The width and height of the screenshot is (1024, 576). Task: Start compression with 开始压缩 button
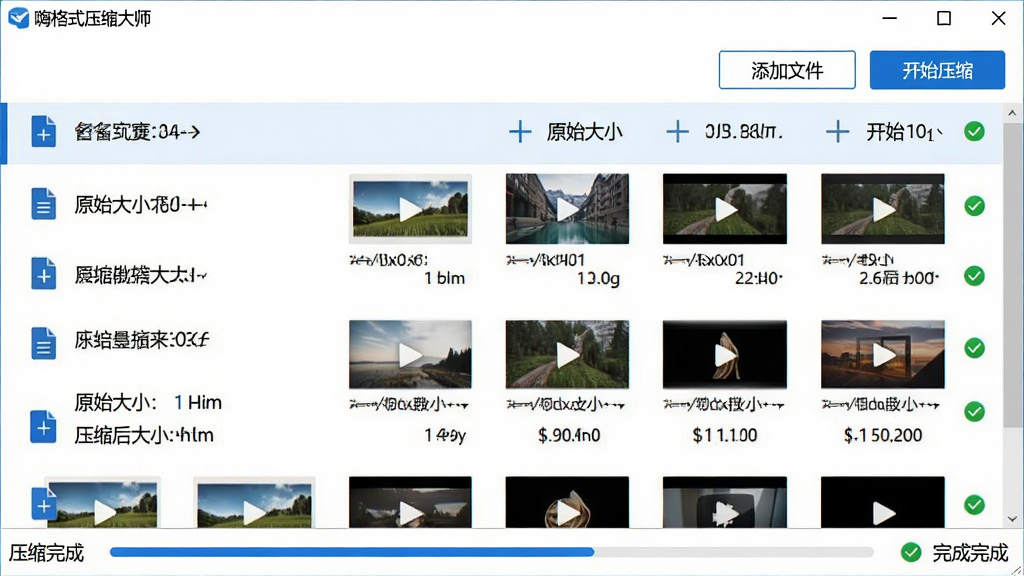(x=937, y=70)
